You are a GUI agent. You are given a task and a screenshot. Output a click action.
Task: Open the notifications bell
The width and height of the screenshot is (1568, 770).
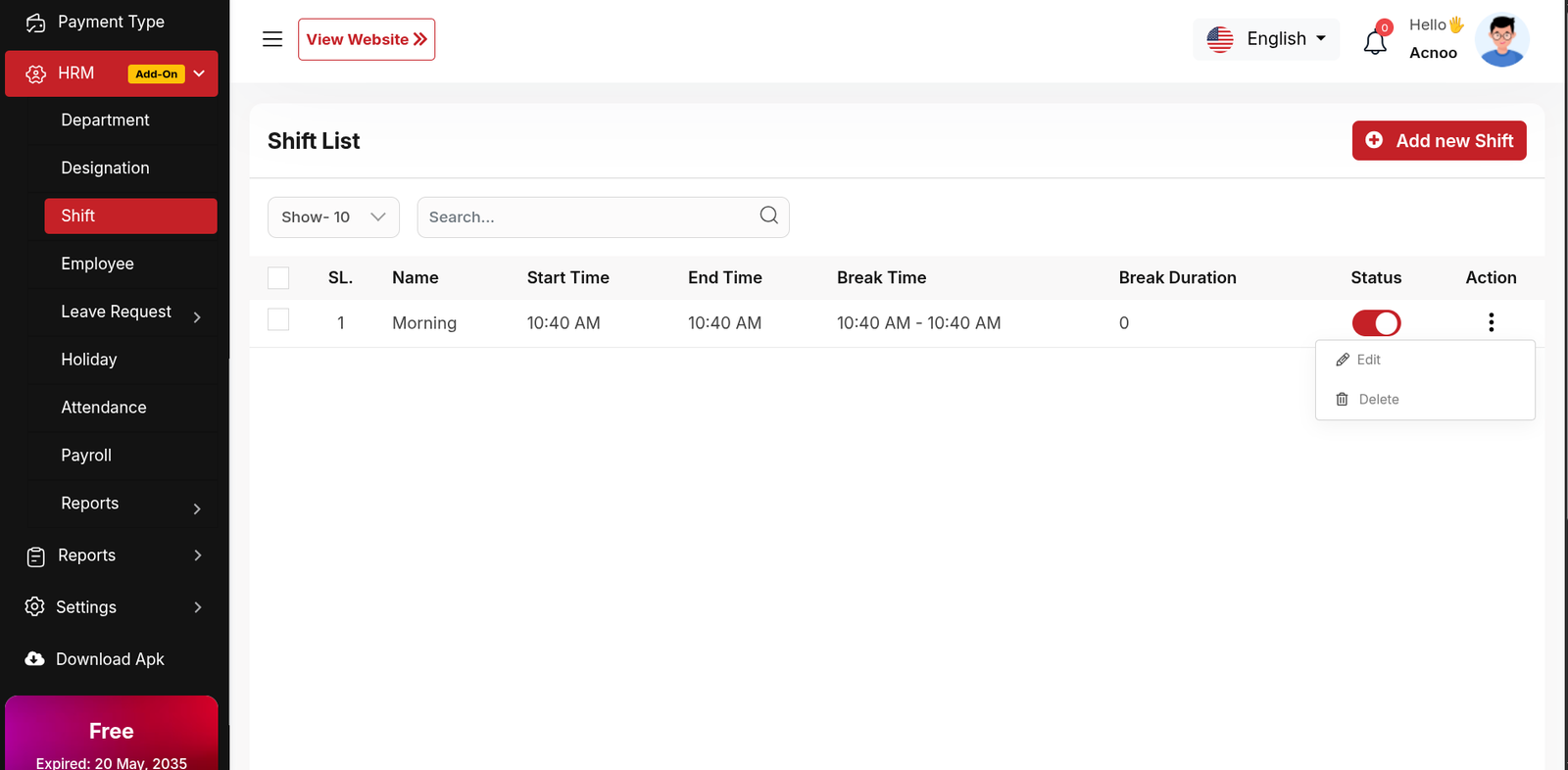[1375, 42]
